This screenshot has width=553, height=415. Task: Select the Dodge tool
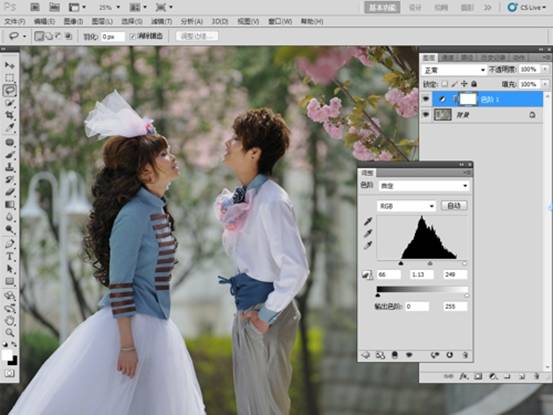pos(10,230)
